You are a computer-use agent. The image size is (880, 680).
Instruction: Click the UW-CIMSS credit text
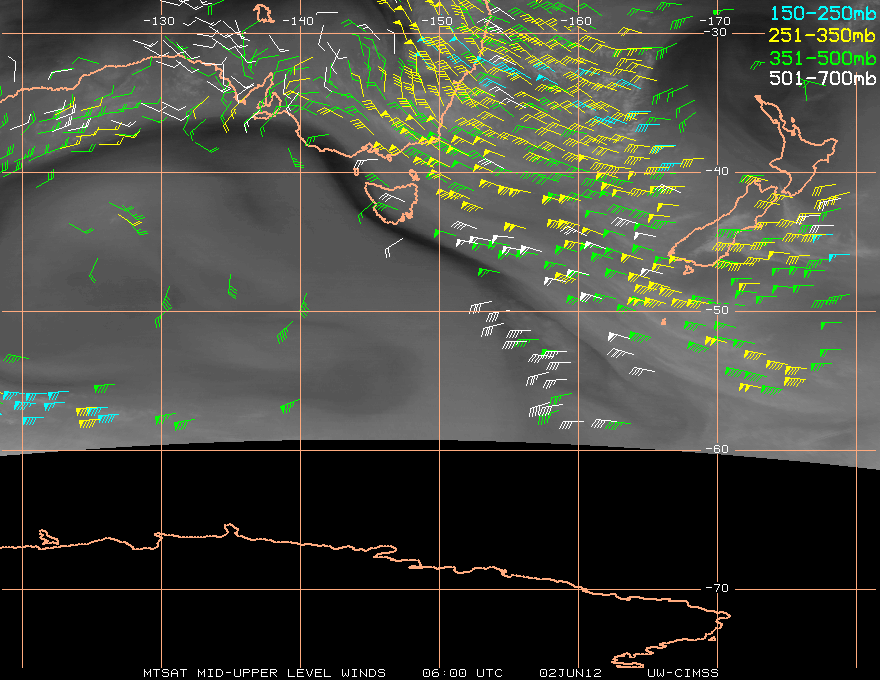[682, 673]
